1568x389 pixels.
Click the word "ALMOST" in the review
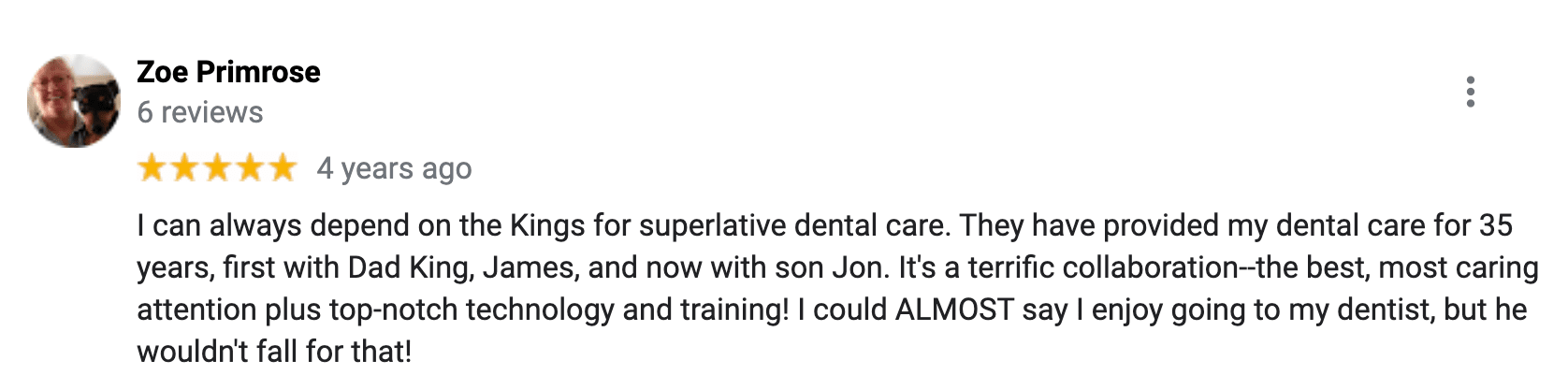[x=954, y=310]
